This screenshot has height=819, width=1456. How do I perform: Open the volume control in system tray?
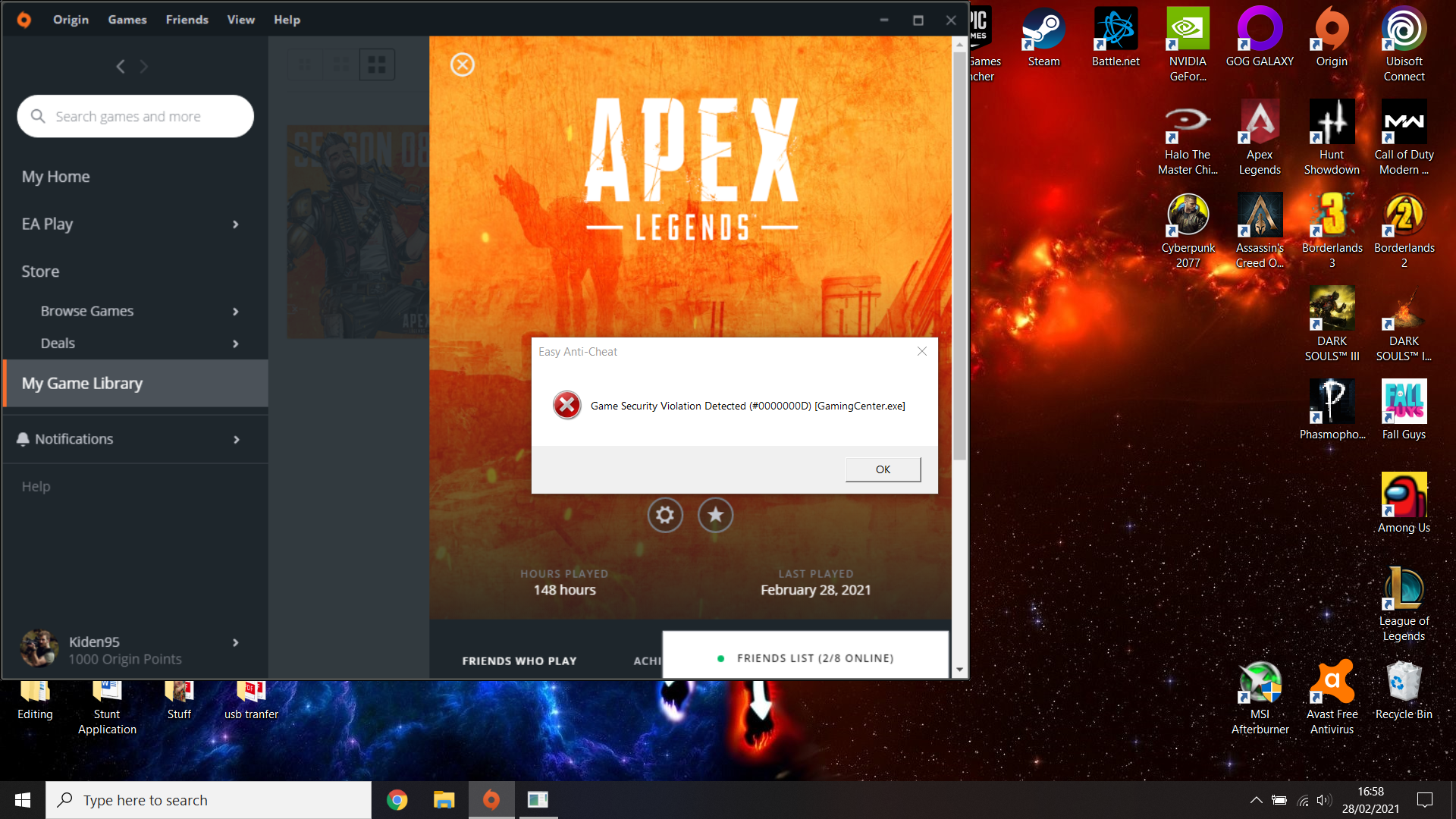coord(1324,800)
